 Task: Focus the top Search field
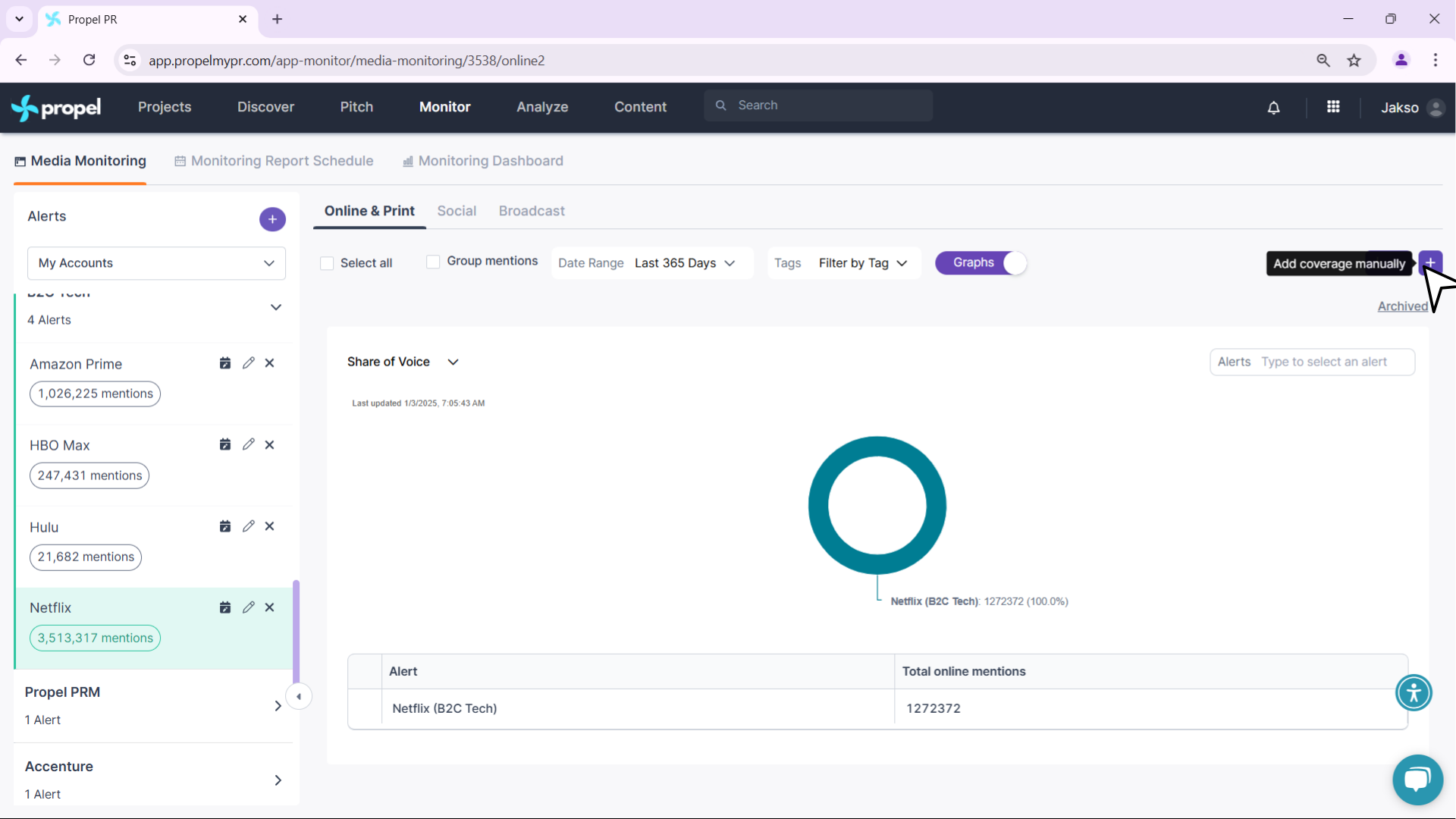coord(818,105)
